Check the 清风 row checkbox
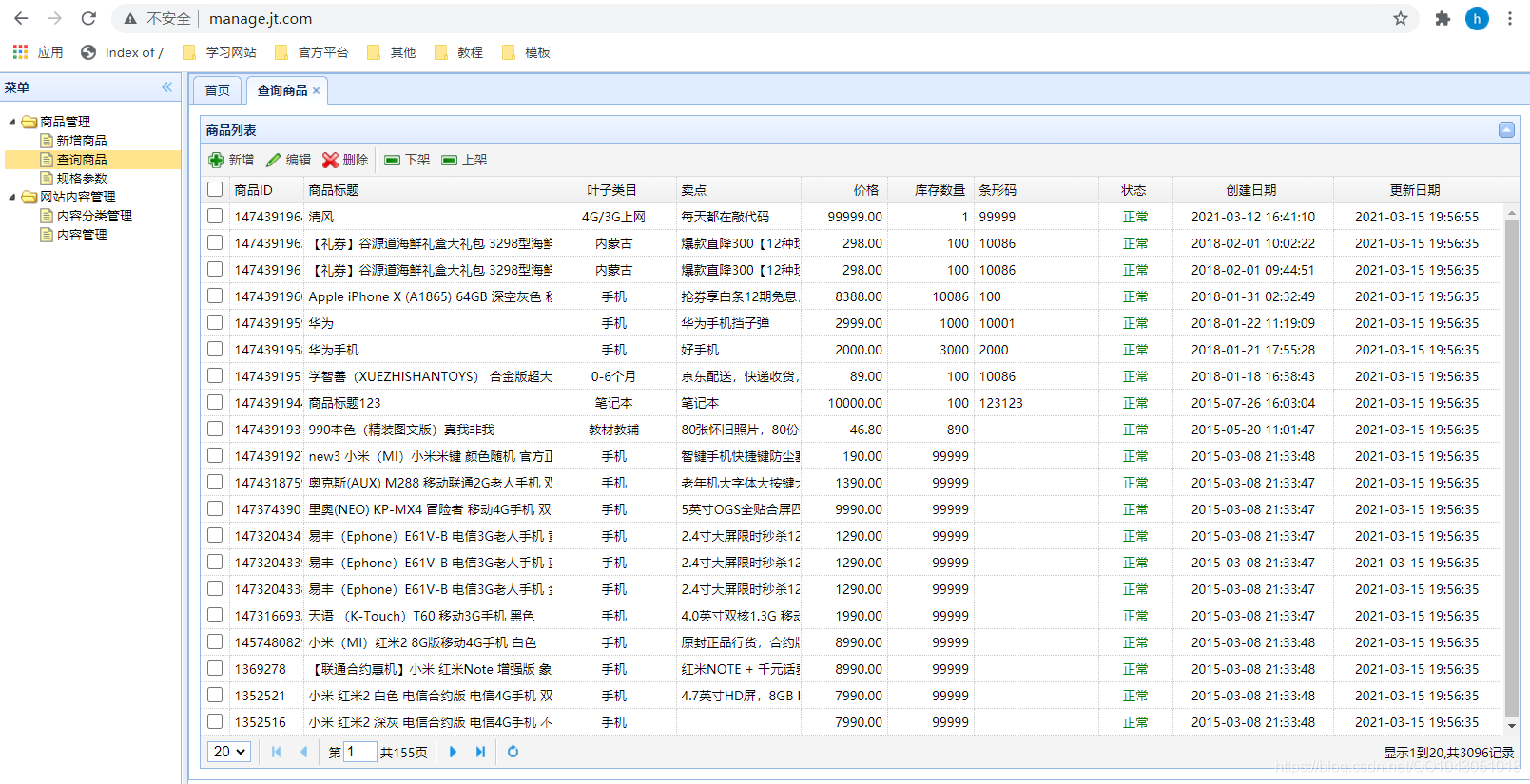1530x784 pixels. coord(215,216)
